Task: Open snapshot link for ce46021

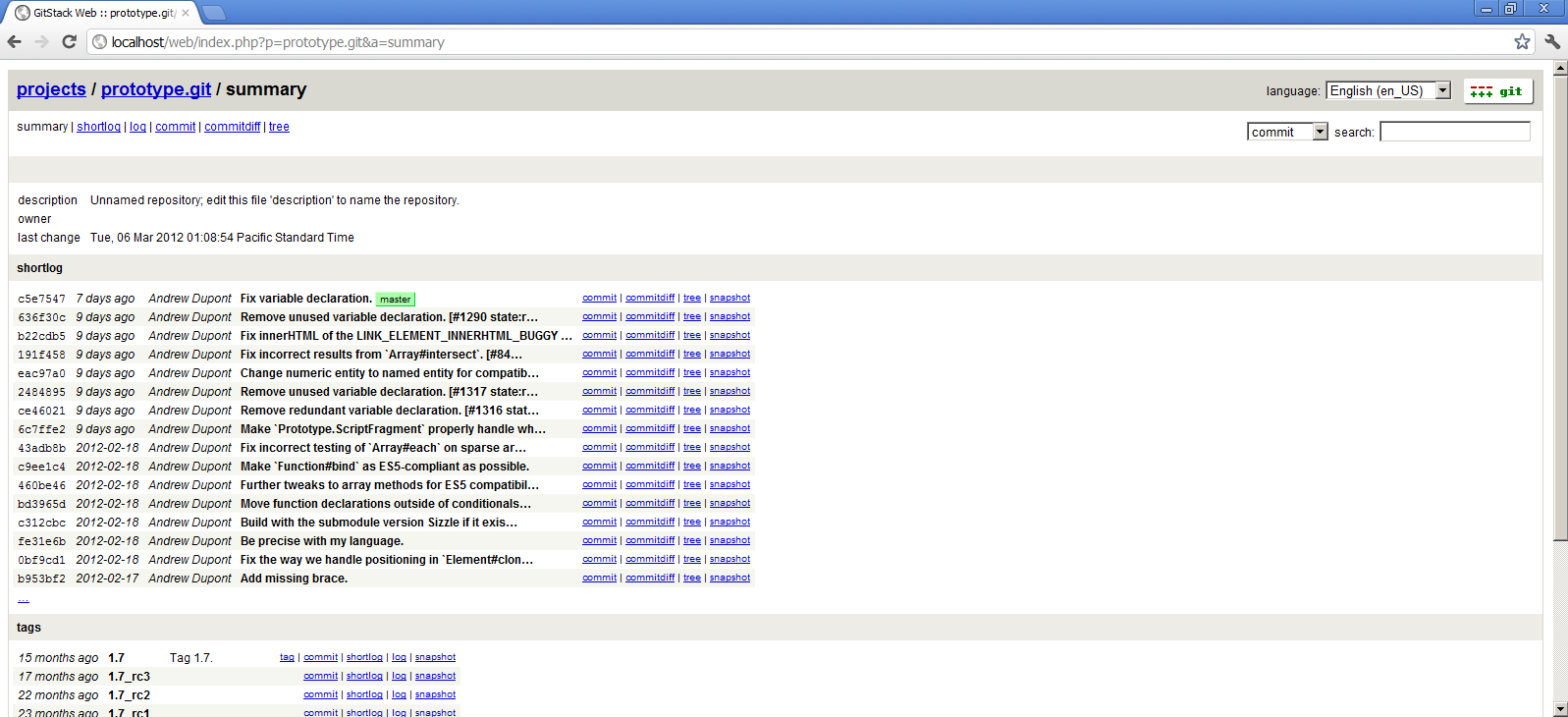Action: [730, 410]
